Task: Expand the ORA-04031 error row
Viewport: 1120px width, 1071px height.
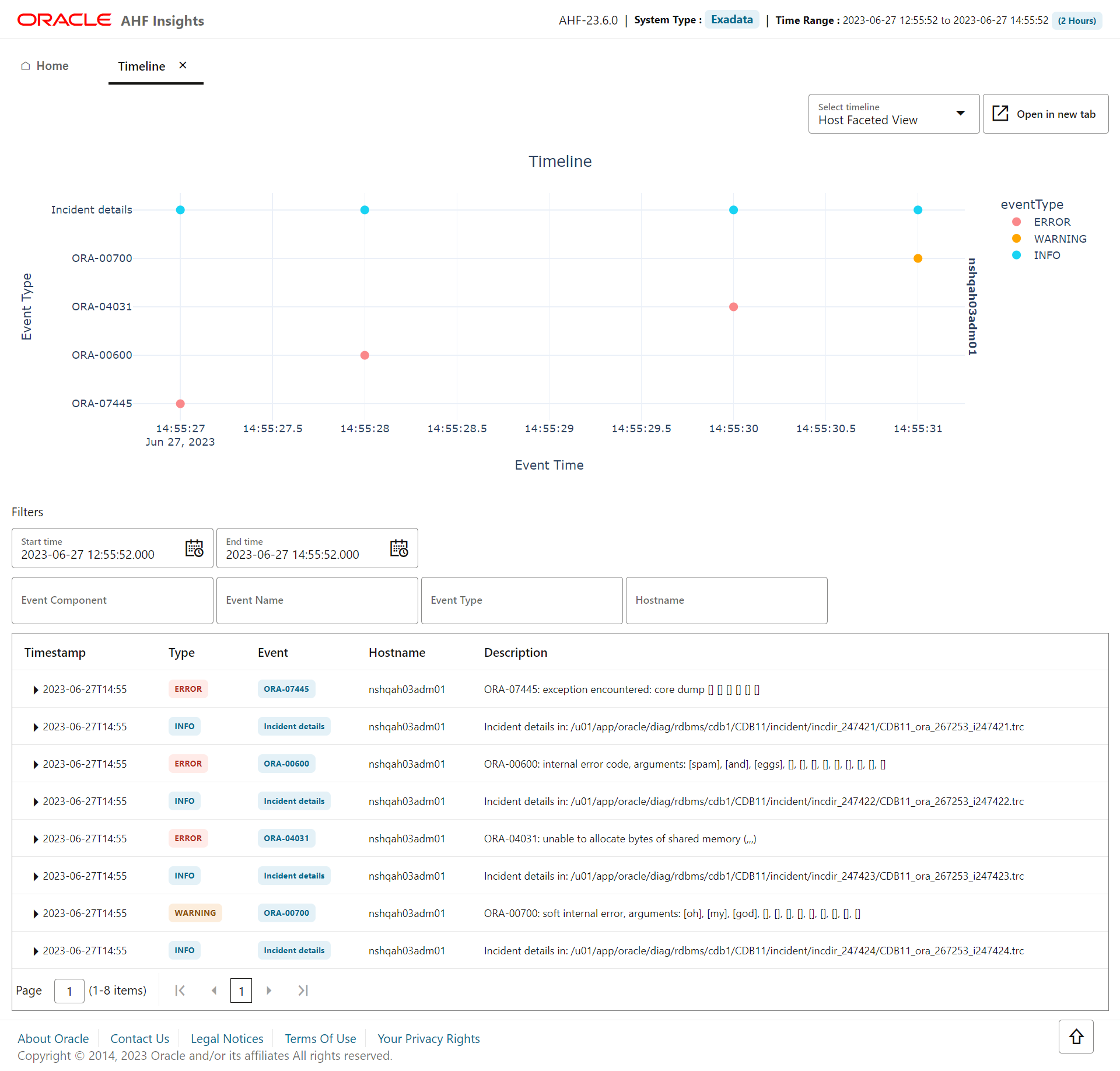Action: [x=36, y=839]
